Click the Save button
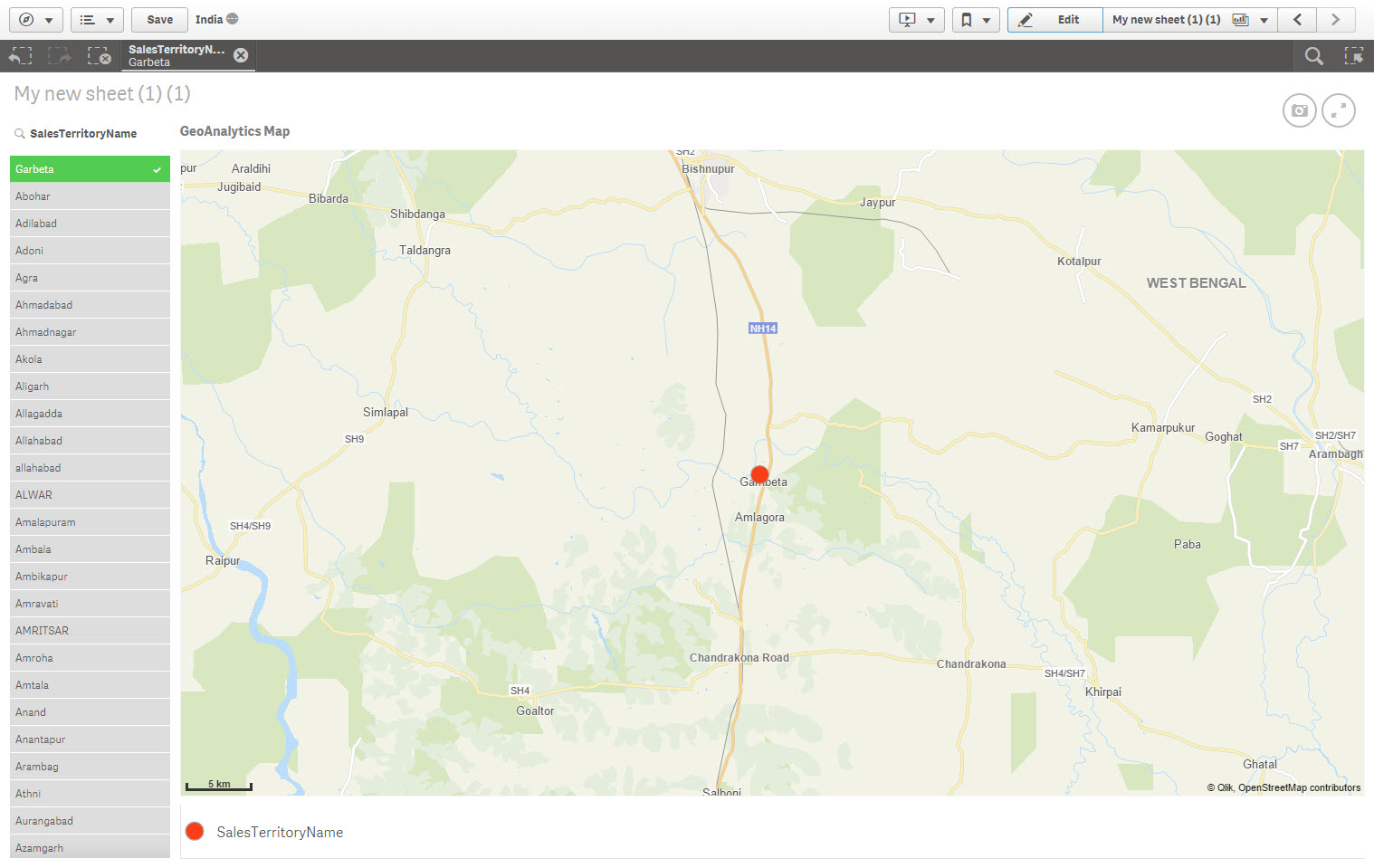Image resolution: width=1374 pixels, height=868 pixels. click(158, 19)
